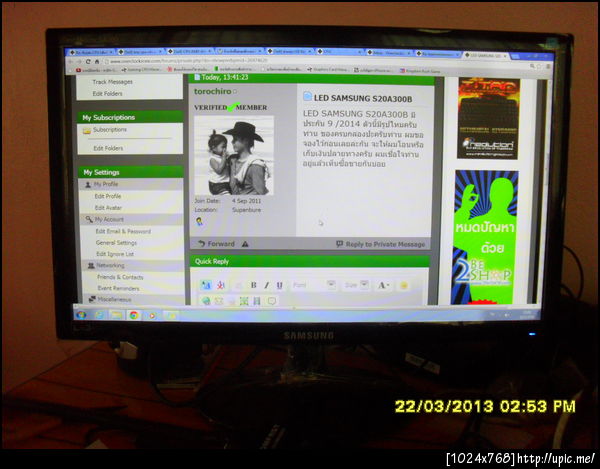
Task: Open the text color picker (A icon)
Action: [383, 285]
